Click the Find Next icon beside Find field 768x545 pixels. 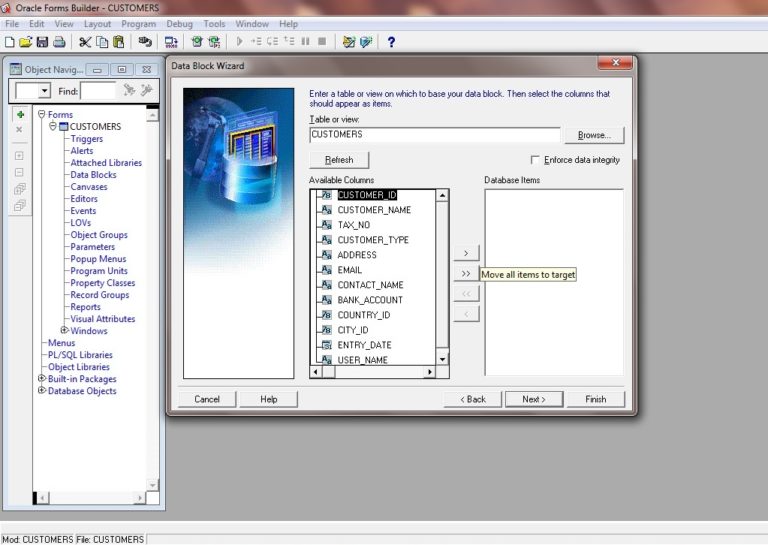click(129, 90)
